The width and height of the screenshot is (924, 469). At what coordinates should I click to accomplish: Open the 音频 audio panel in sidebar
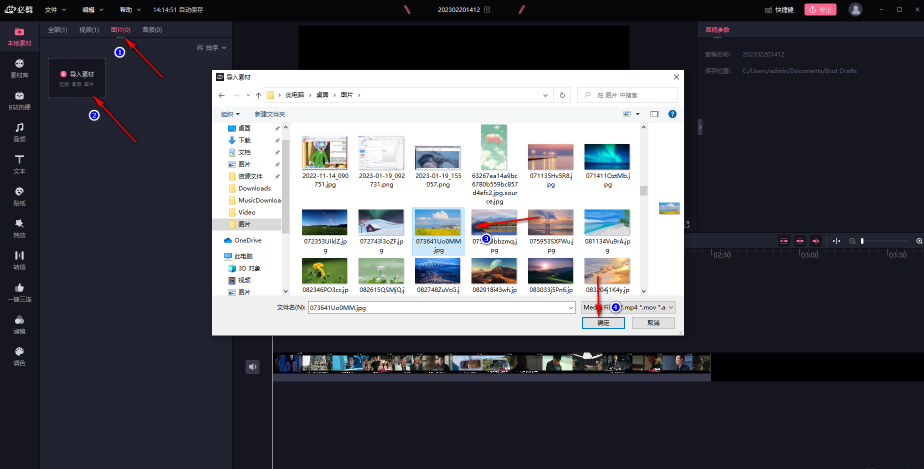19,132
